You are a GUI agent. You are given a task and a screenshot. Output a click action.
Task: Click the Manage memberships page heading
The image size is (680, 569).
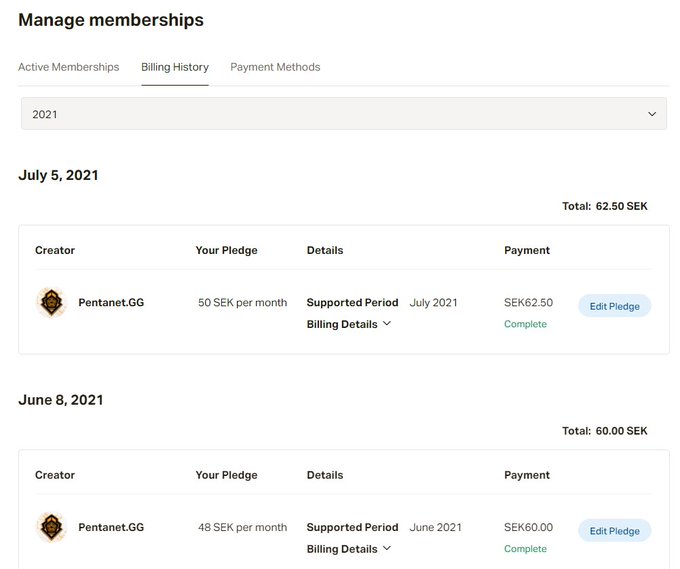[x=111, y=20]
